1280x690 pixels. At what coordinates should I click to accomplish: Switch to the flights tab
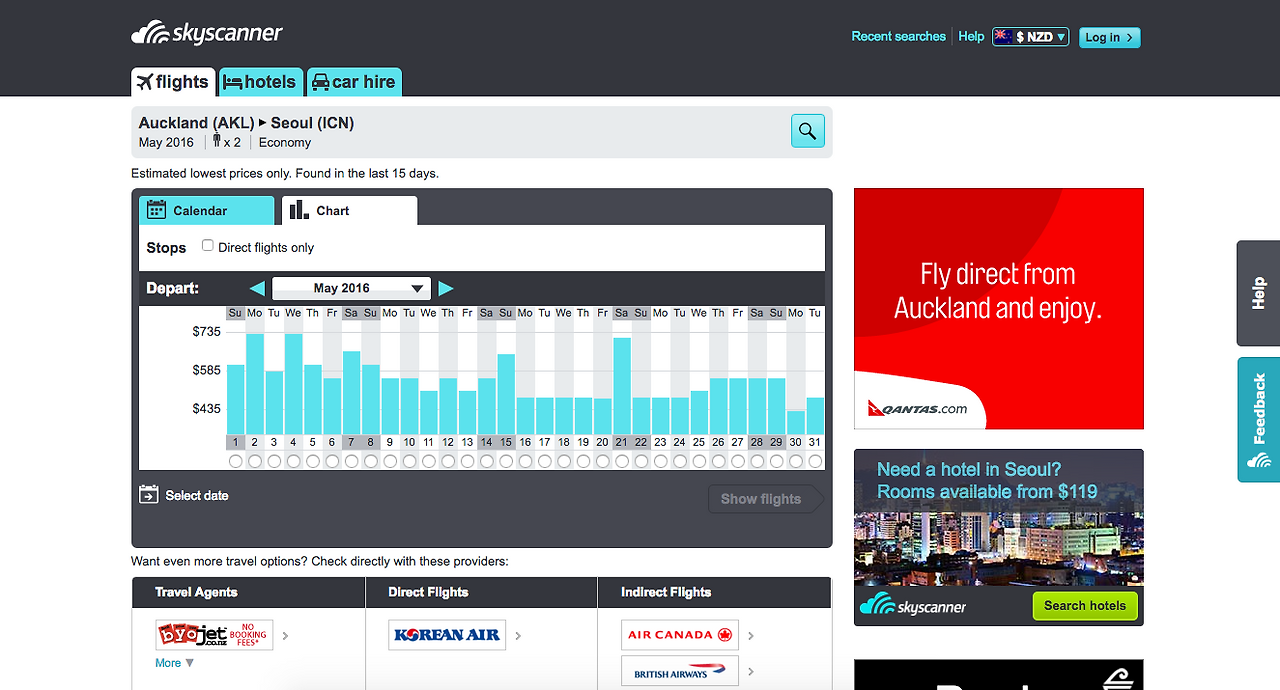[173, 81]
